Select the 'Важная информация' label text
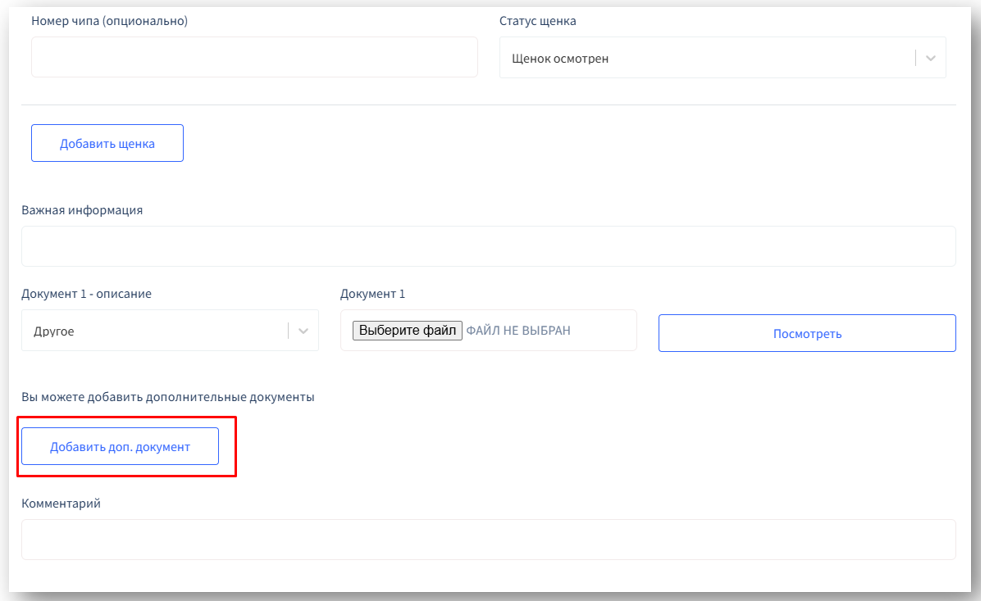981x601 pixels. point(82,210)
